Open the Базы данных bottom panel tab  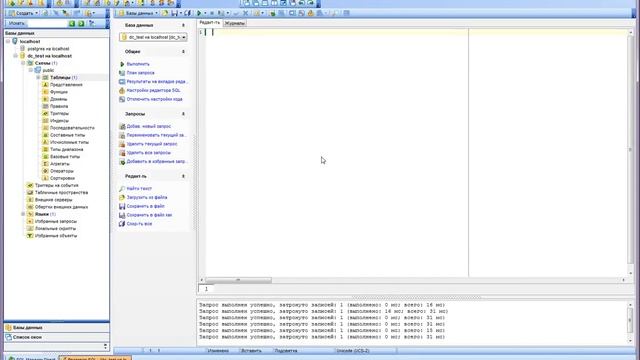(x=56, y=328)
